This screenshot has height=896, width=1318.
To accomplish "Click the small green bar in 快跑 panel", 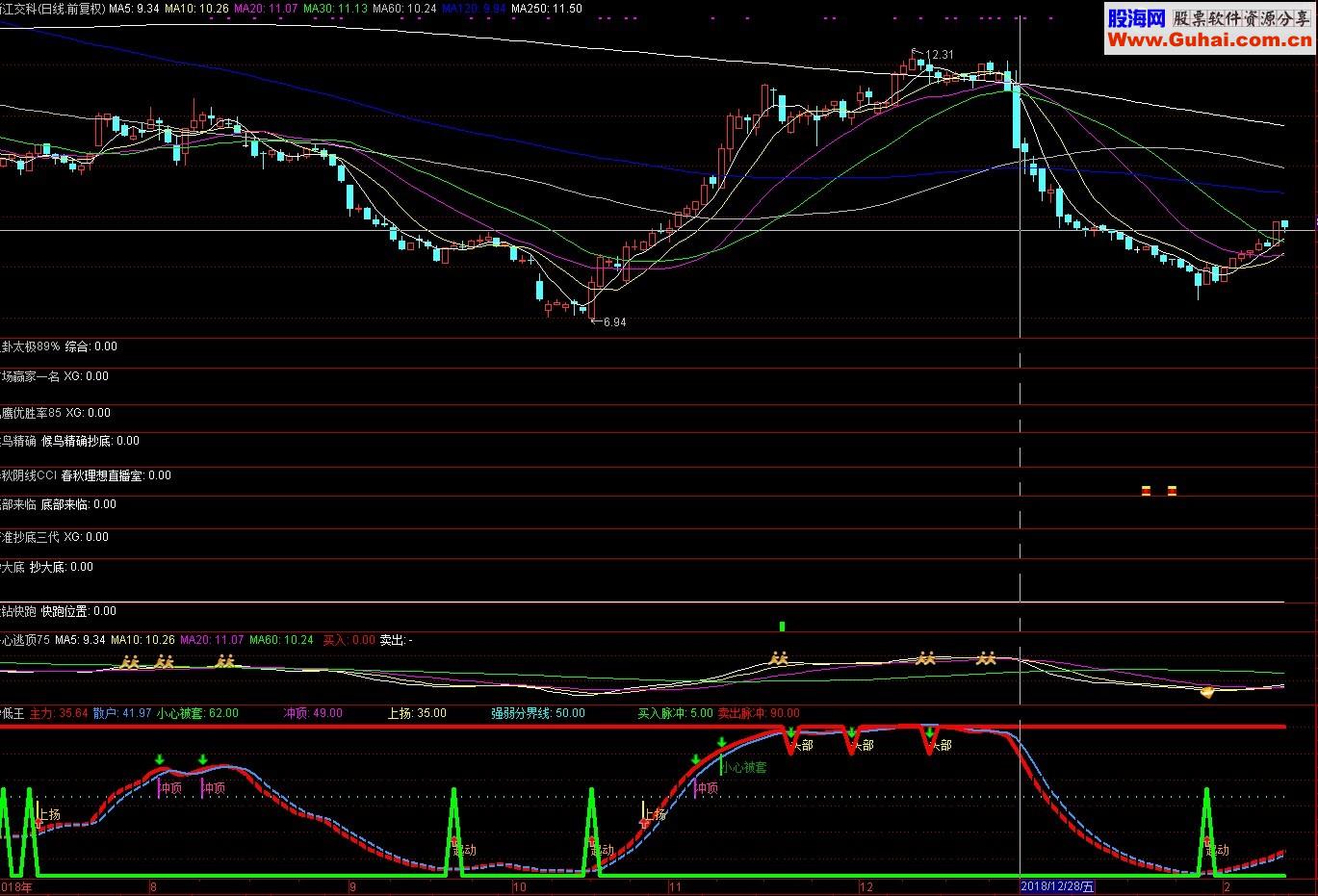I will [782, 627].
